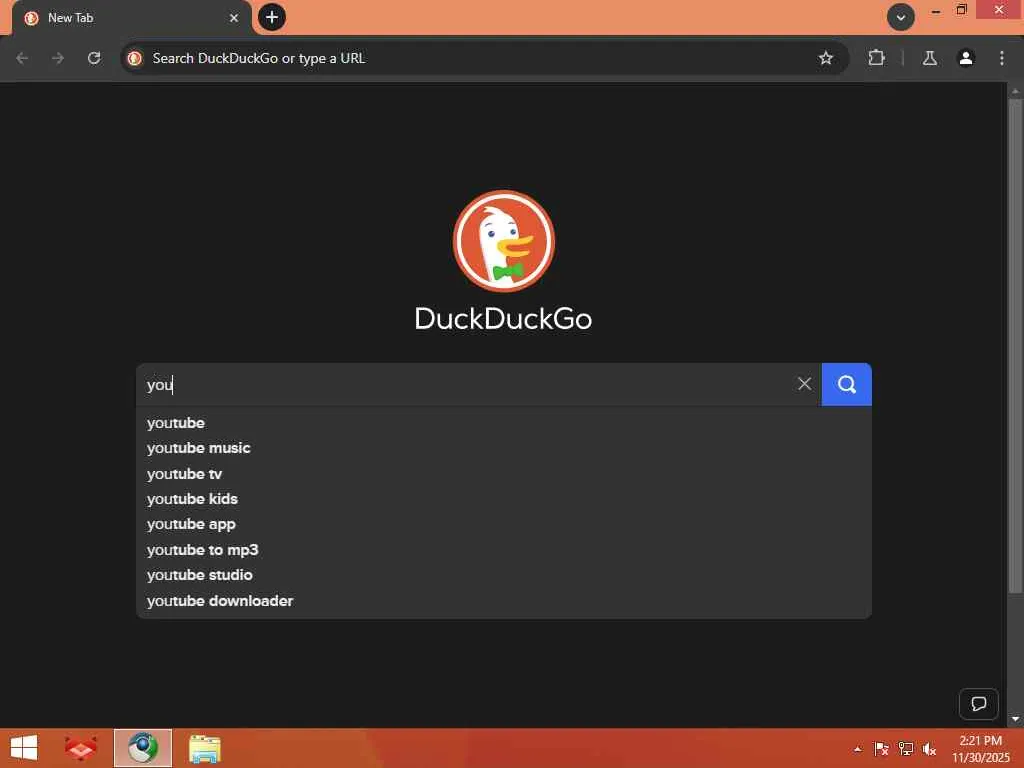Select the "youtube tv" suggestion
The height and width of the screenshot is (768, 1024).
click(x=503, y=473)
